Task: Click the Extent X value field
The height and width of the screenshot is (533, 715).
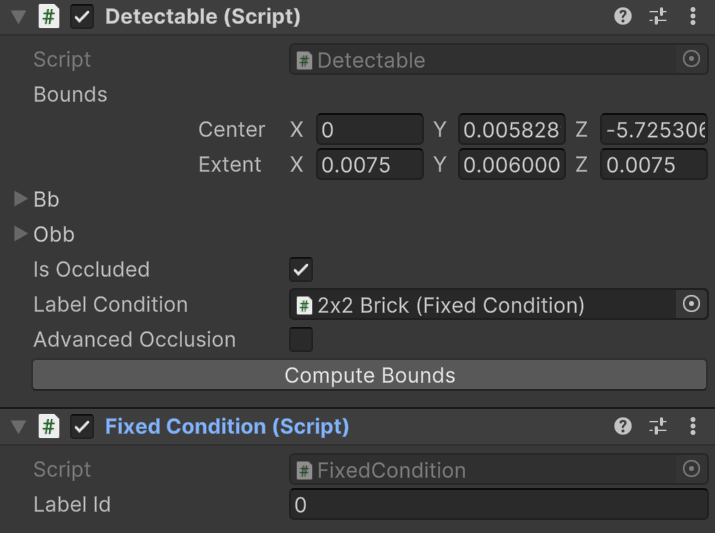Action: pyautogui.click(x=370, y=165)
